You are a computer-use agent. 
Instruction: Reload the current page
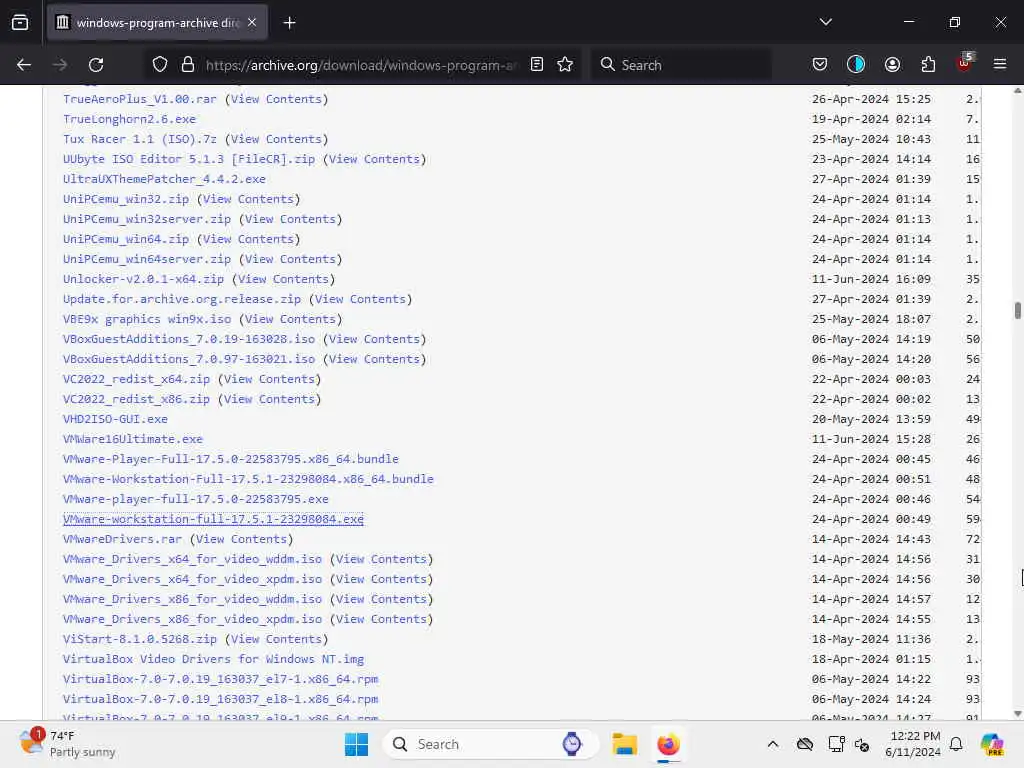point(96,65)
